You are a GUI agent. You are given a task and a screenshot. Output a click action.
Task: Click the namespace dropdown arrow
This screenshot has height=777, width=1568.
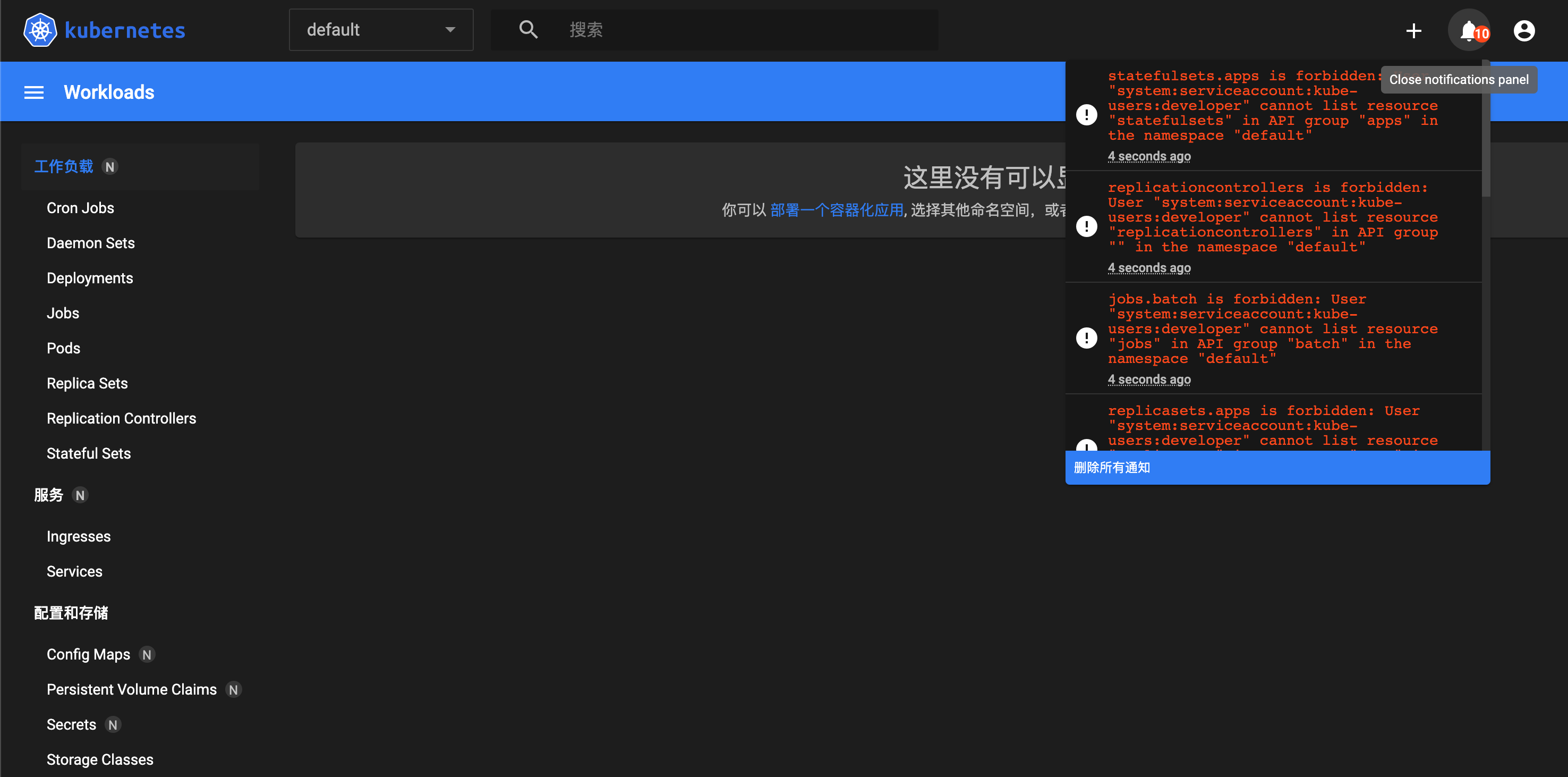click(x=450, y=30)
